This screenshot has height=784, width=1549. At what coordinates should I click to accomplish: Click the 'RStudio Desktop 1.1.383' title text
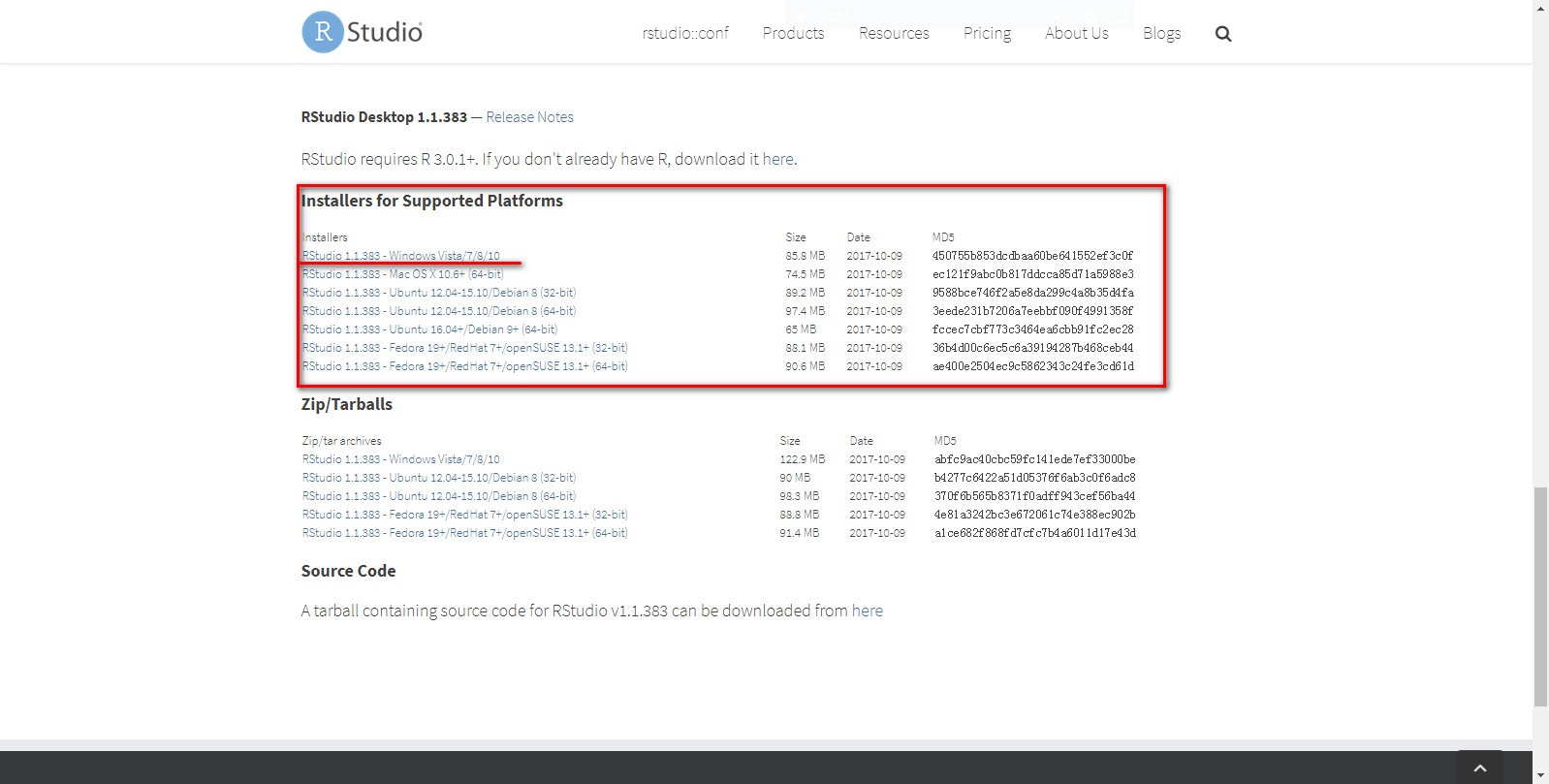tap(384, 117)
